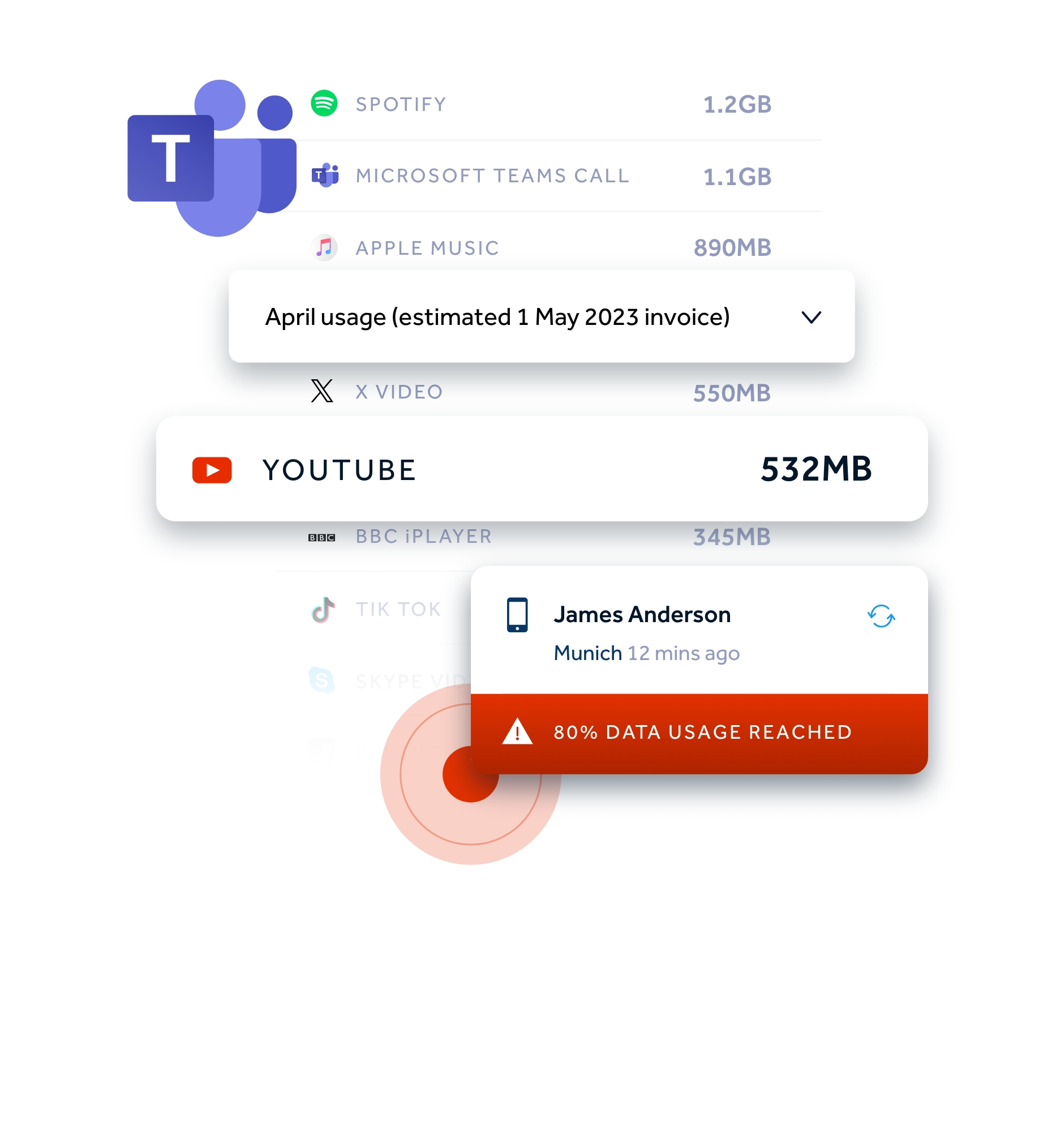Click the Apple Music icon
The height and width of the screenshot is (1148, 1056).
tap(324, 247)
